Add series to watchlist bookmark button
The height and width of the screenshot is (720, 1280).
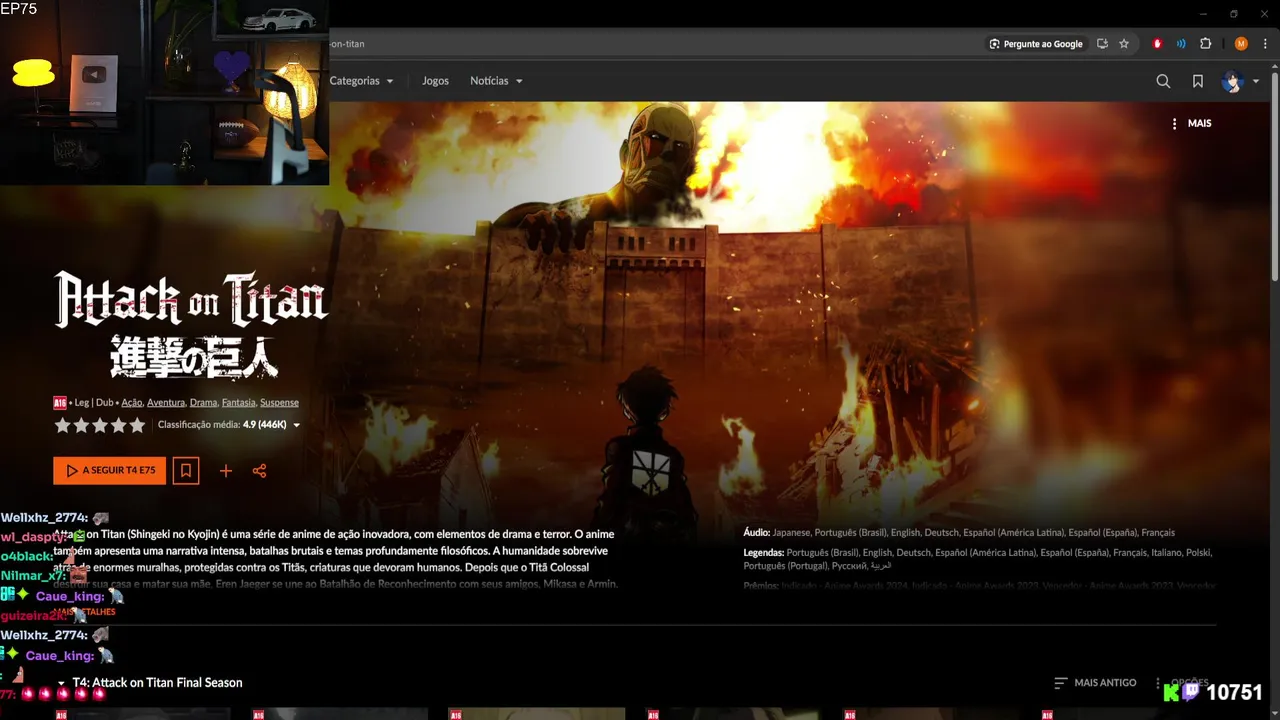tap(185, 470)
